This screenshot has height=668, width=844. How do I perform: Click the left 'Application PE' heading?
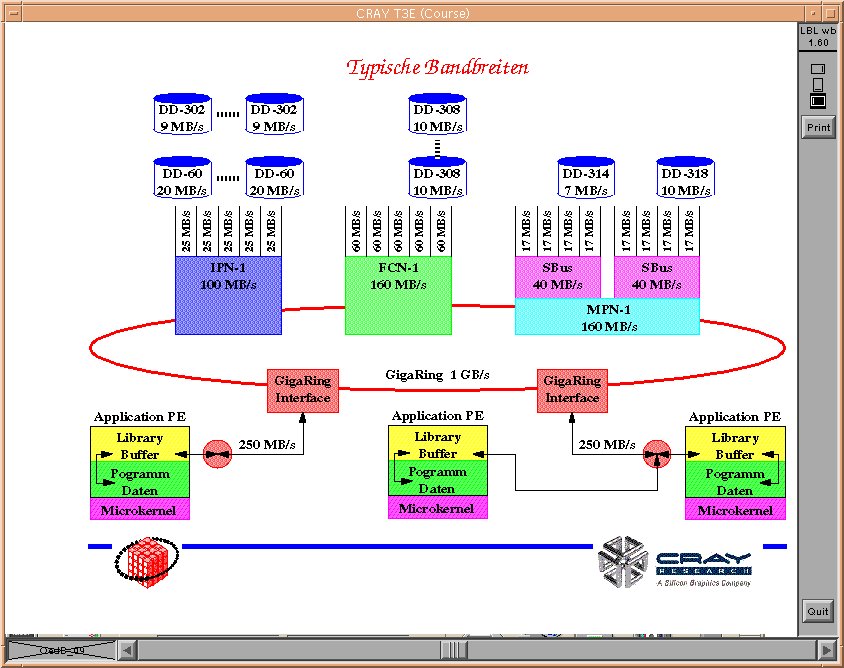click(140, 417)
